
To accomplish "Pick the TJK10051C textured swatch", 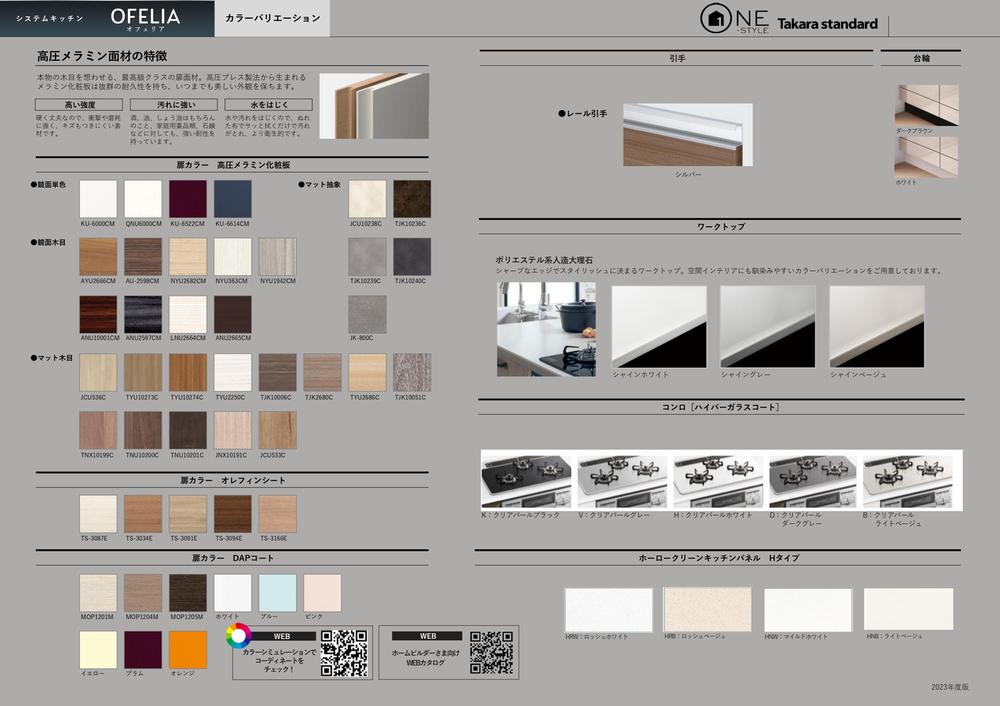I will pos(412,372).
